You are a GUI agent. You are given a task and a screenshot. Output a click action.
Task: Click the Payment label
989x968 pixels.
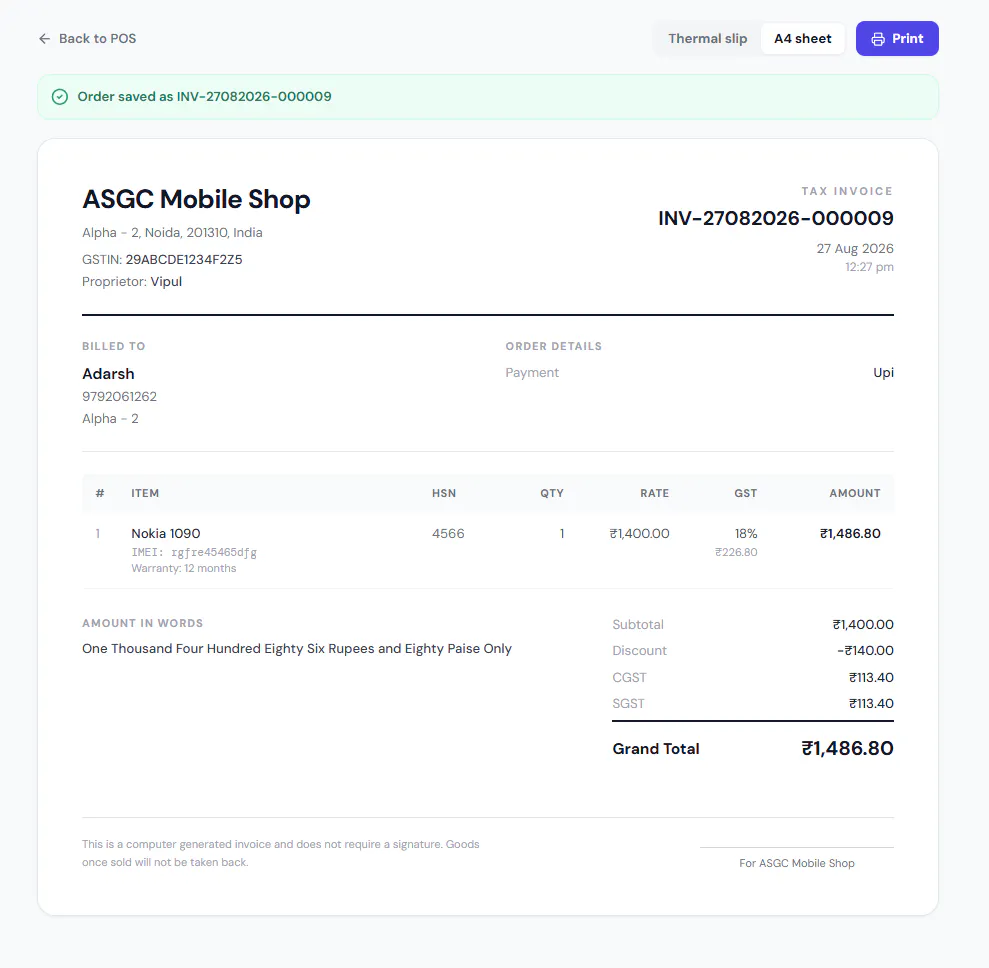coord(532,373)
